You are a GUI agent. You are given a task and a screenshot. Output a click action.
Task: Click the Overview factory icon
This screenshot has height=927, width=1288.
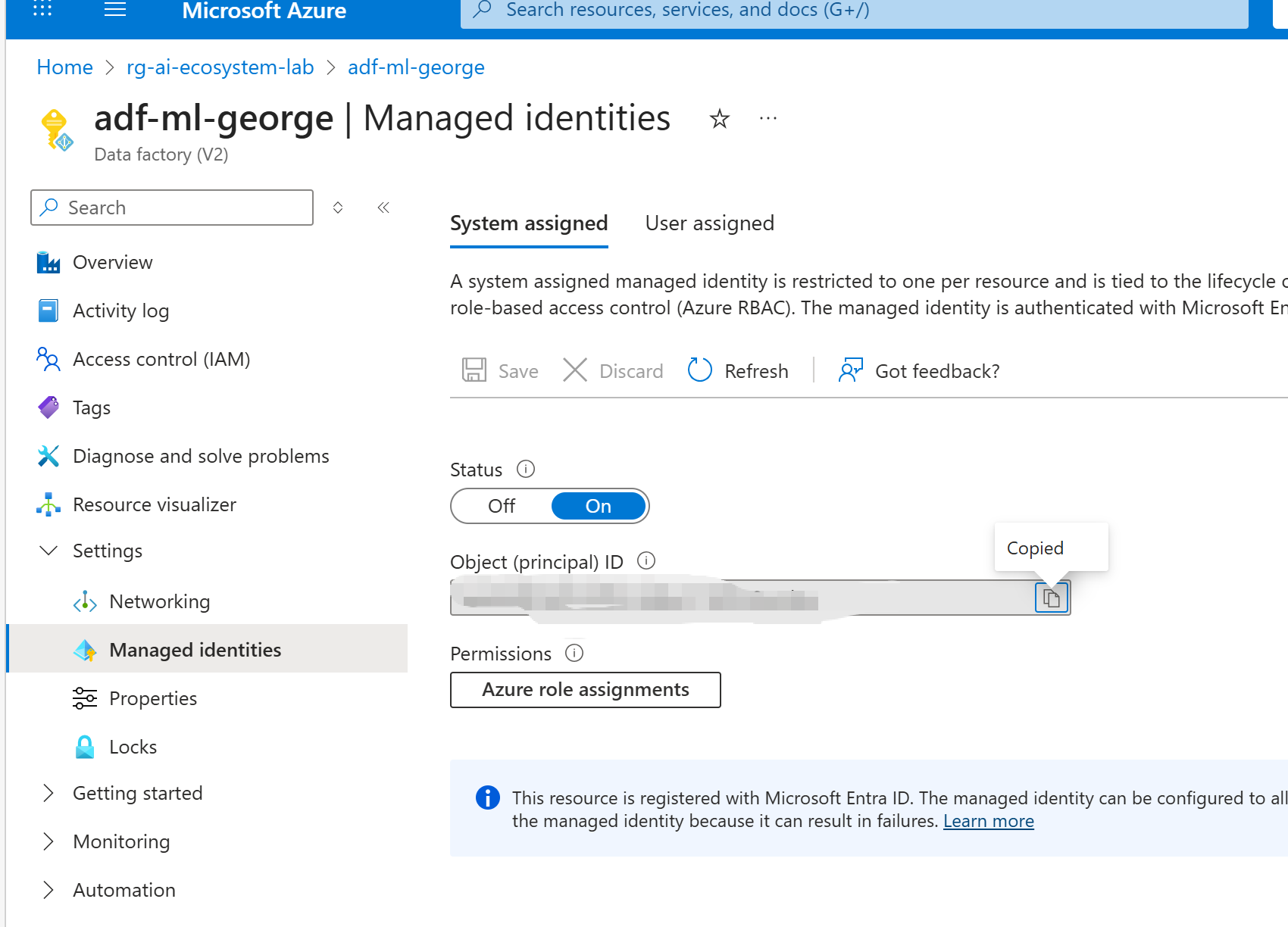[48, 262]
